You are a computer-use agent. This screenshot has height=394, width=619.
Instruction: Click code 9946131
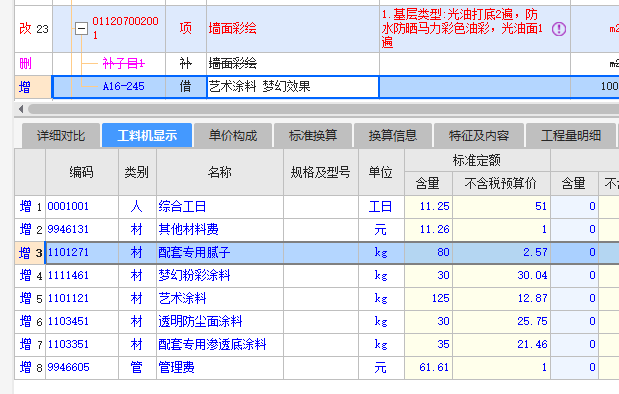68,229
